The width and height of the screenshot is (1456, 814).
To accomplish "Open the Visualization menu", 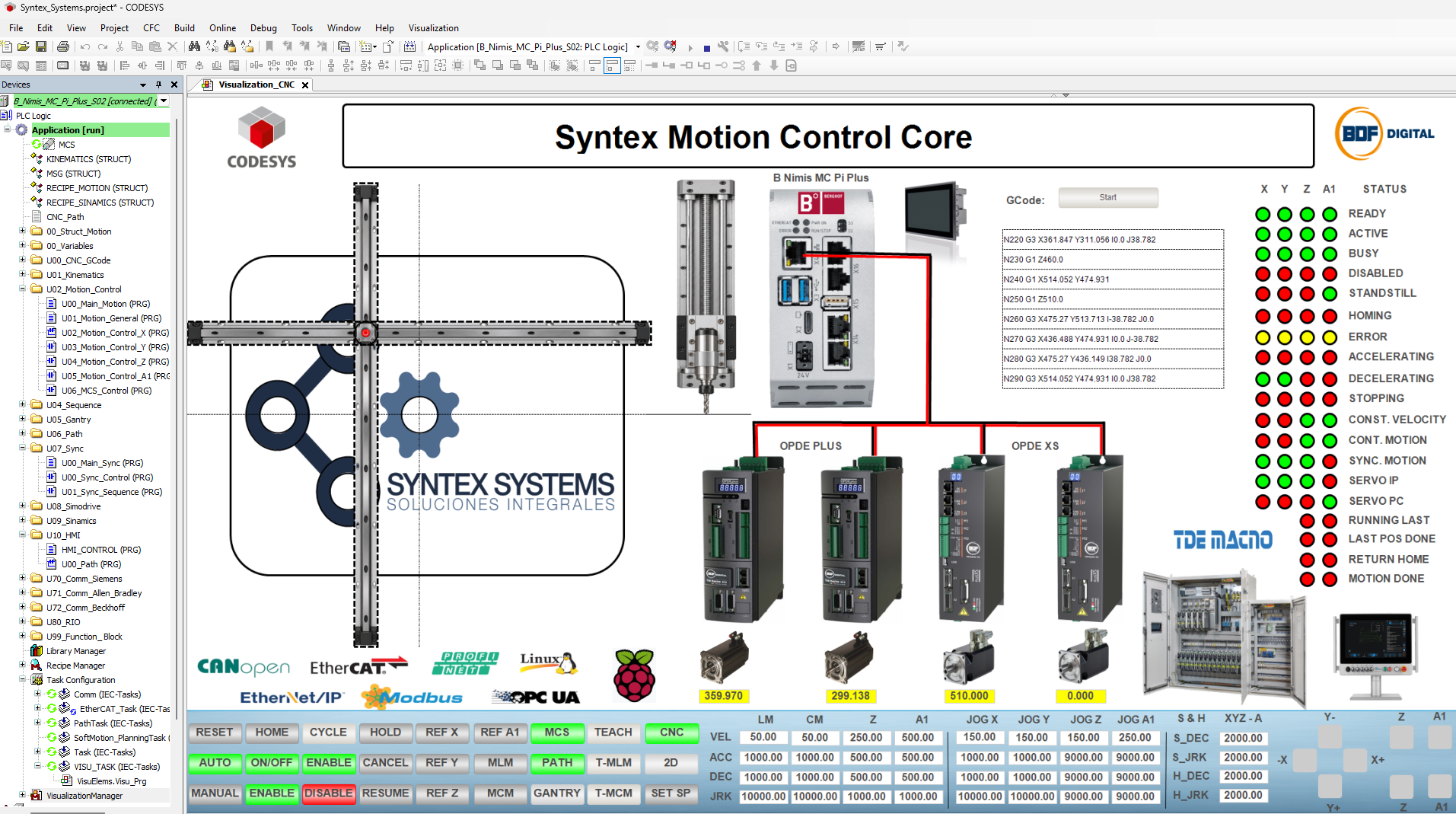I will pyautogui.click(x=434, y=28).
